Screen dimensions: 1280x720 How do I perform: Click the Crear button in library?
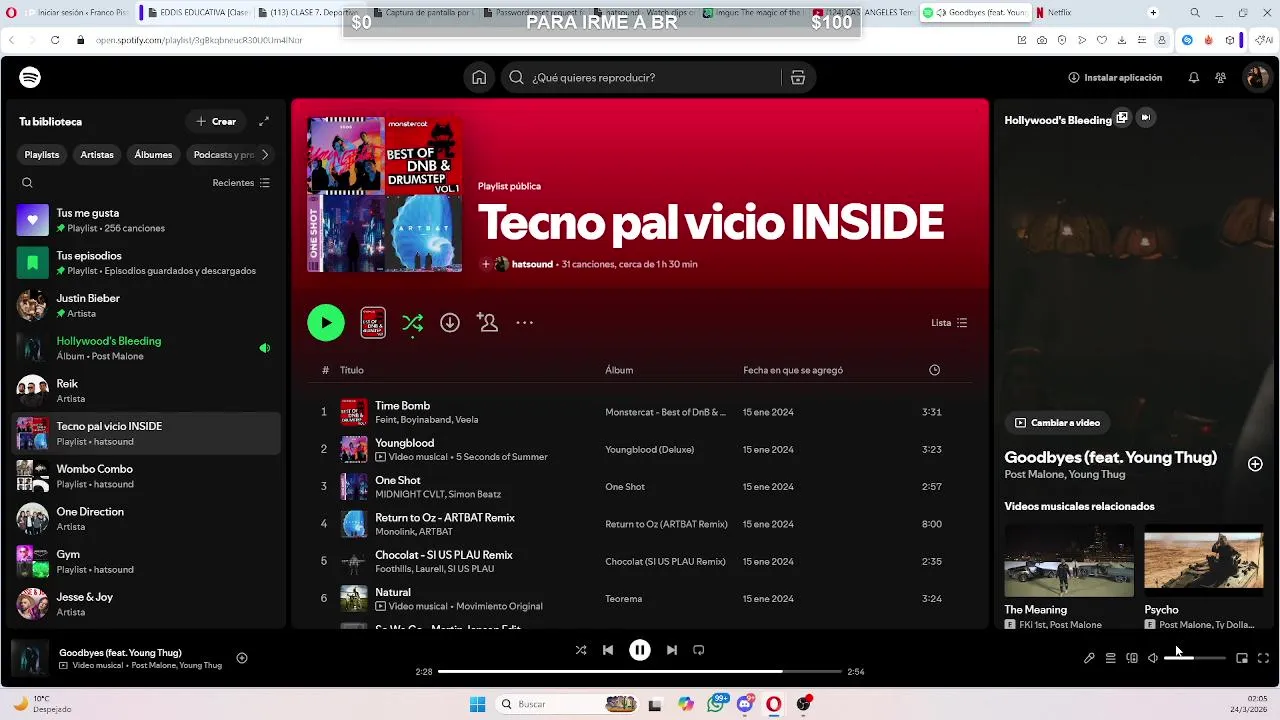(216, 121)
